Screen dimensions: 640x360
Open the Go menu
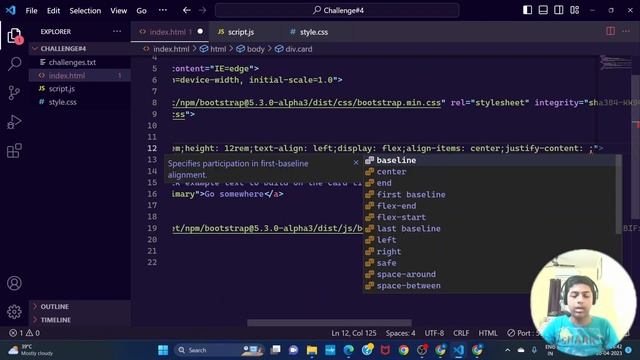[141, 11]
